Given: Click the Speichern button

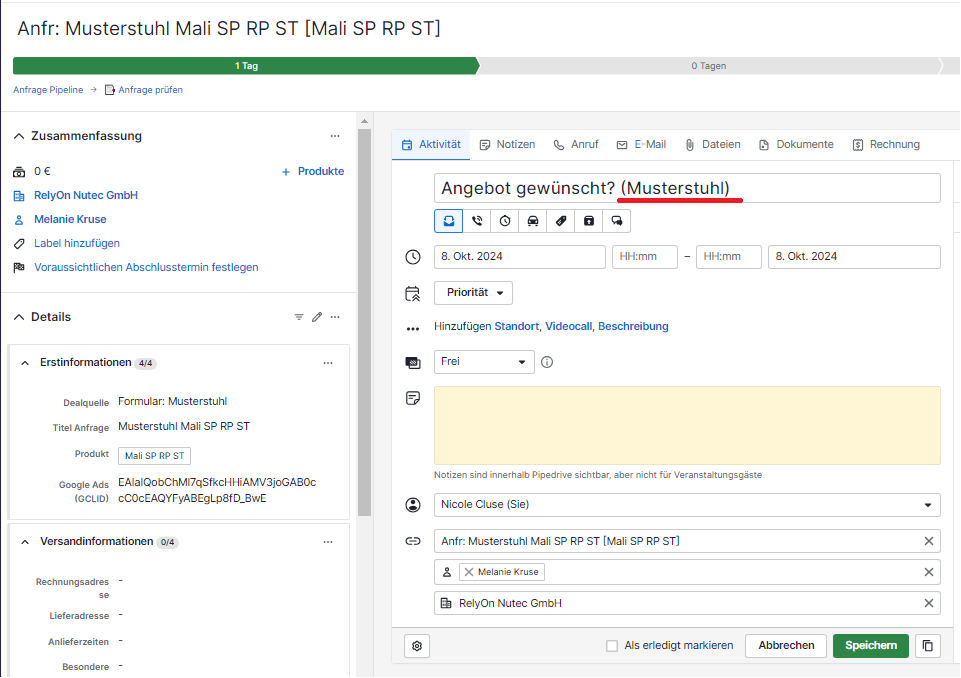Looking at the screenshot, I should [870, 646].
